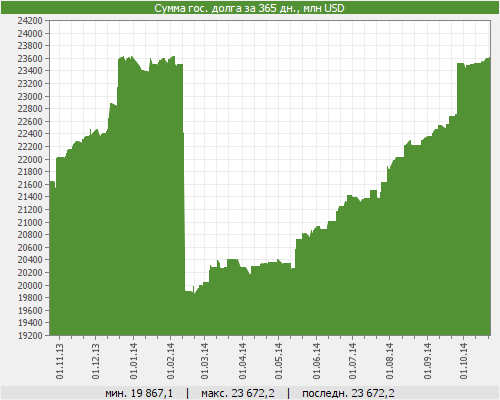This screenshot has width=500, height=400.
Task: Click the chart title bar about state debt
Action: (249, 8)
